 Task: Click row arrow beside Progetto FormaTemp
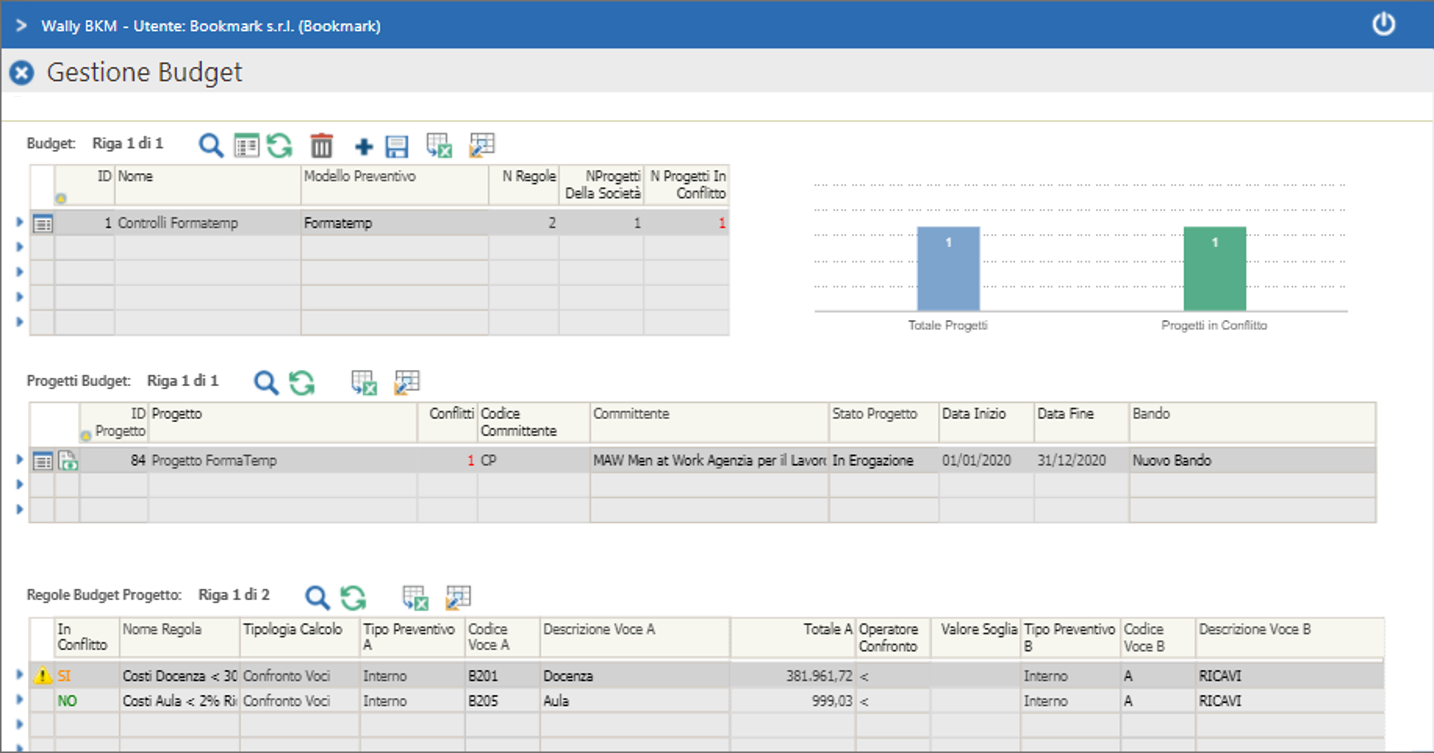click(20, 460)
